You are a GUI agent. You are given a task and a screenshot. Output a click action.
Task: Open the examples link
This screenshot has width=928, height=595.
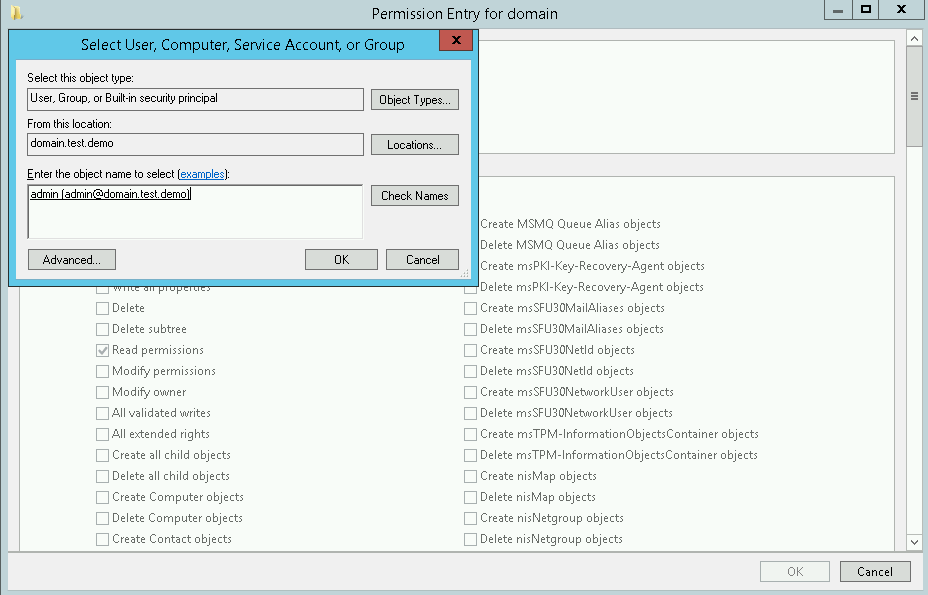[x=202, y=174]
